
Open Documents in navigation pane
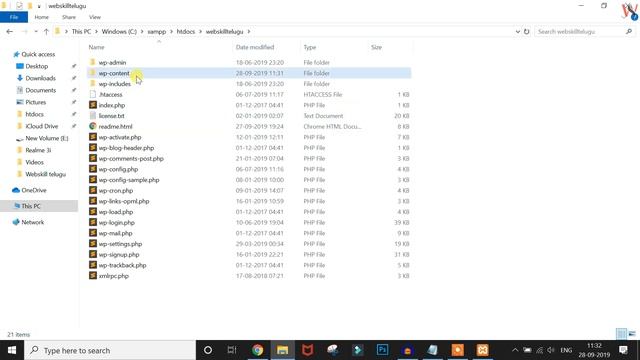[40, 90]
